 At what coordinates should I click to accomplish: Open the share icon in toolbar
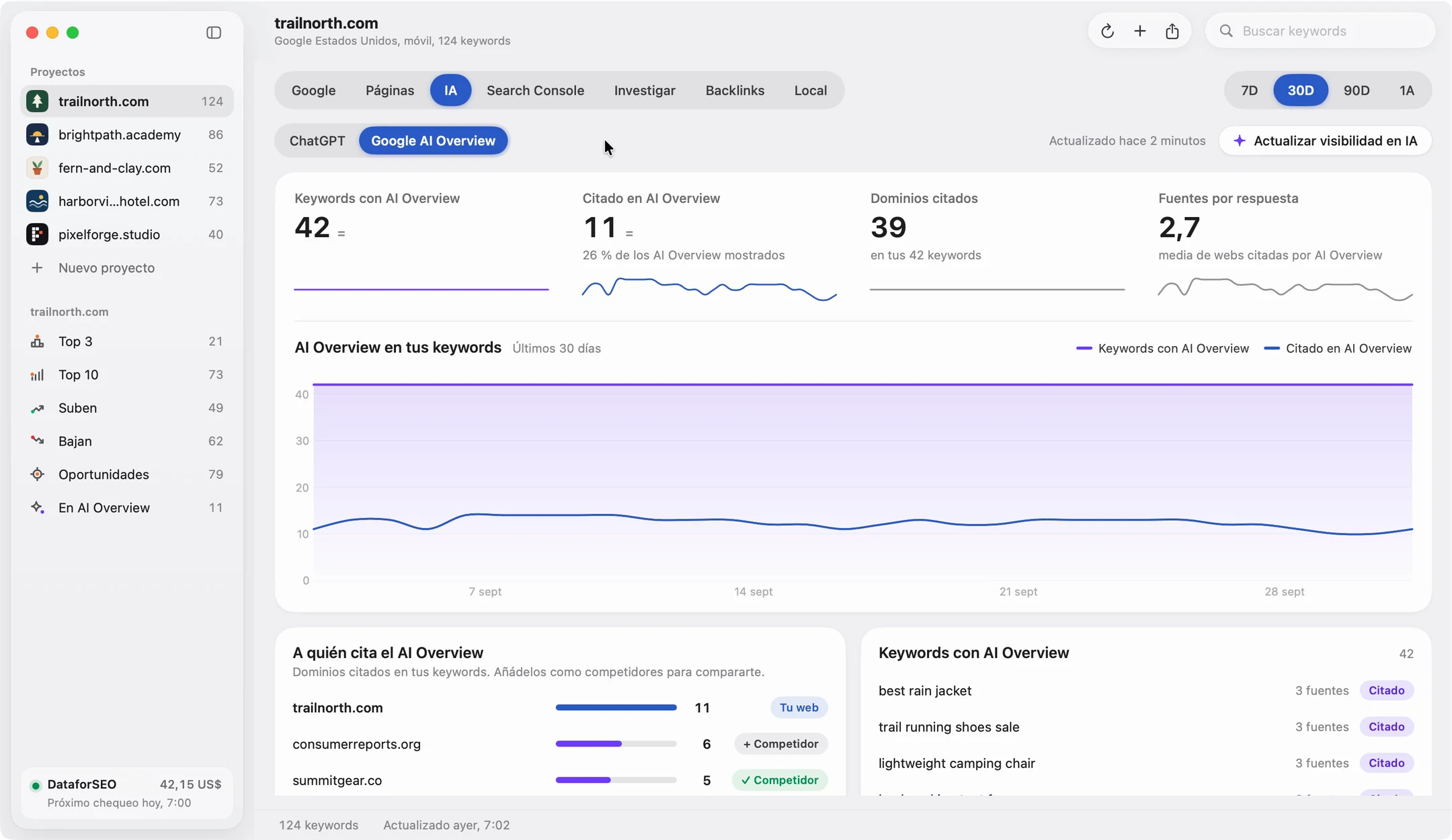click(1172, 31)
